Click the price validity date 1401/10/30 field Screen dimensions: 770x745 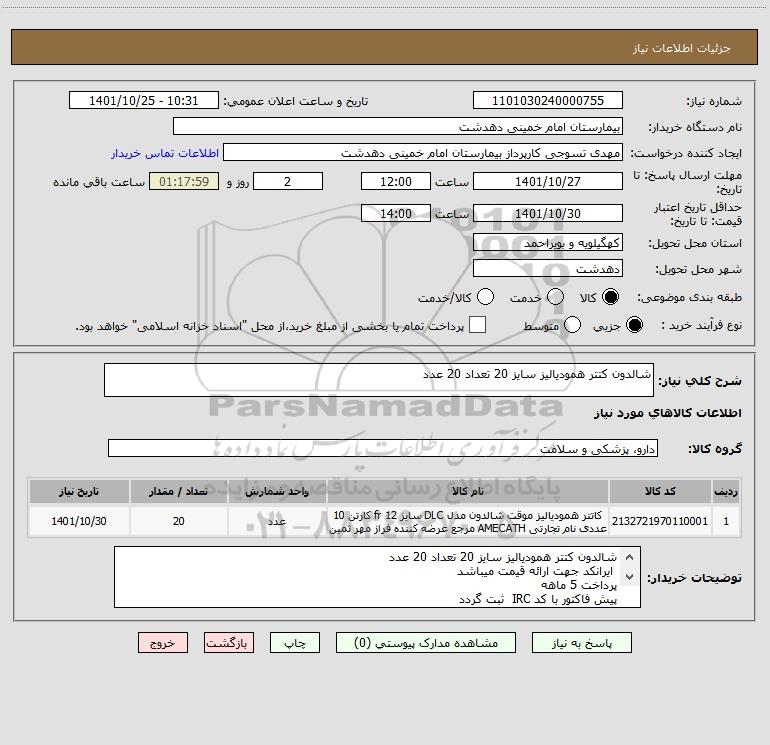coord(548,213)
